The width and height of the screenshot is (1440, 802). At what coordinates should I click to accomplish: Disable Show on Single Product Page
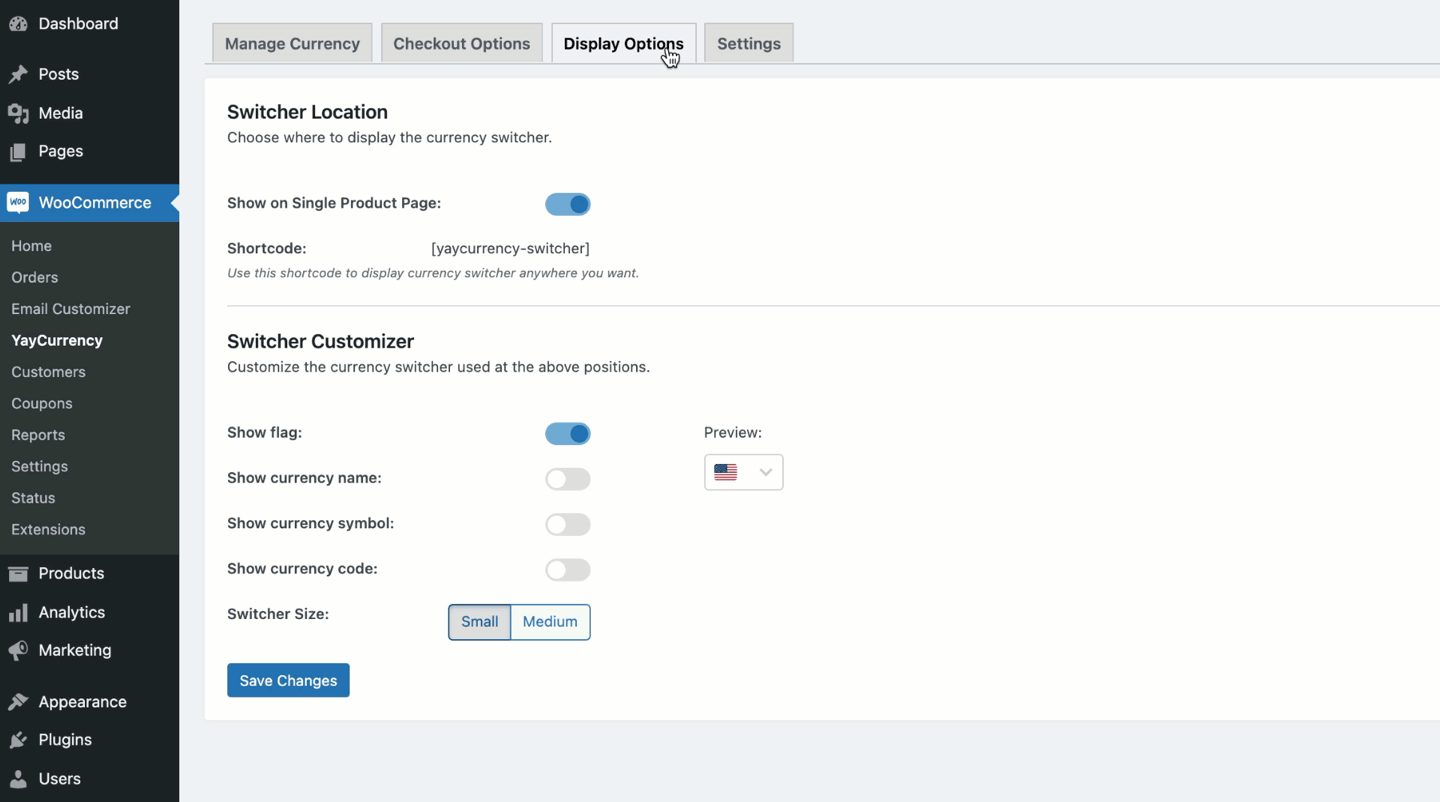[x=568, y=204]
